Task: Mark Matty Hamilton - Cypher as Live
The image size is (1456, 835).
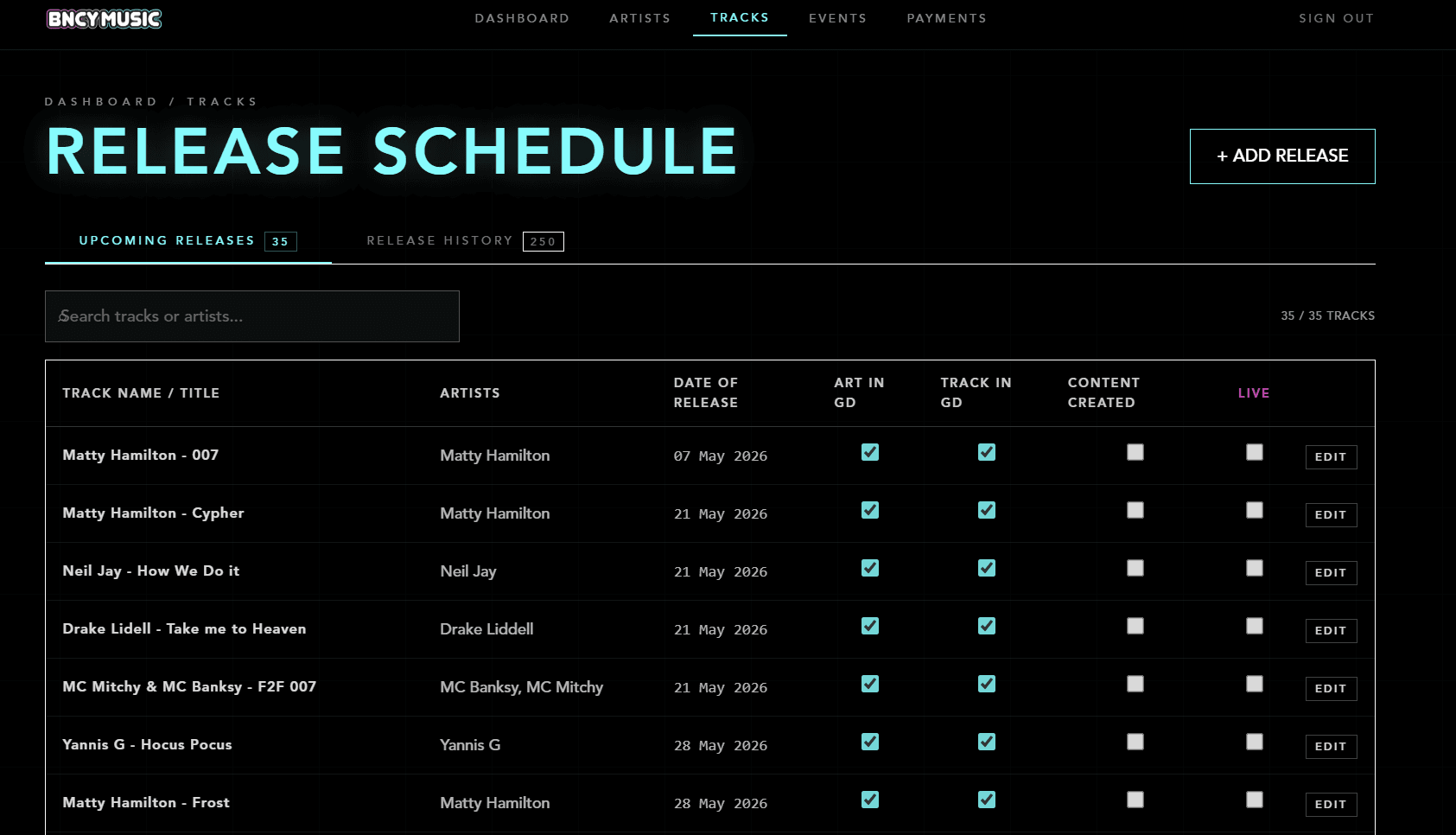Action: tap(1255, 510)
